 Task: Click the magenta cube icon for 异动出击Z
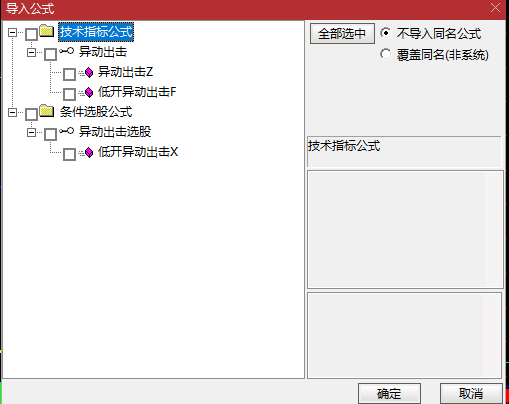pos(89,72)
